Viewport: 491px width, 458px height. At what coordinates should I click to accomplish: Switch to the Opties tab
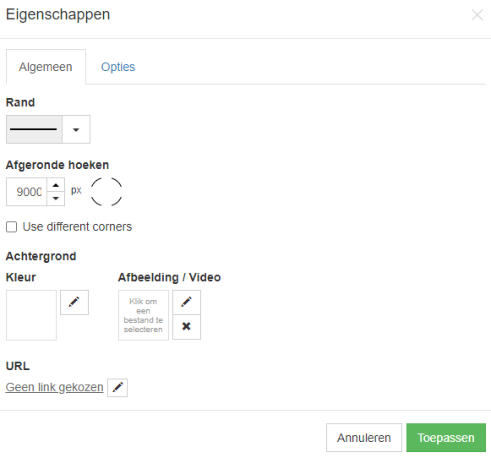(x=118, y=67)
